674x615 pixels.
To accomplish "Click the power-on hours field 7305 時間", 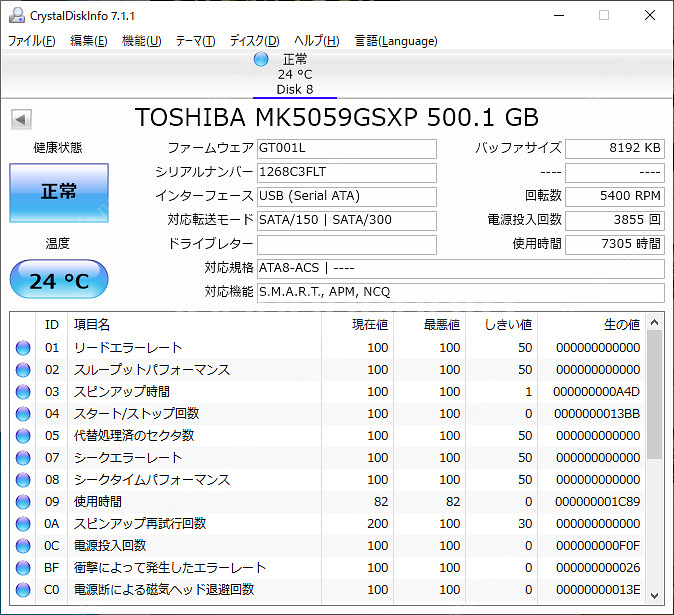I will pyautogui.click(x=615, y=245).
